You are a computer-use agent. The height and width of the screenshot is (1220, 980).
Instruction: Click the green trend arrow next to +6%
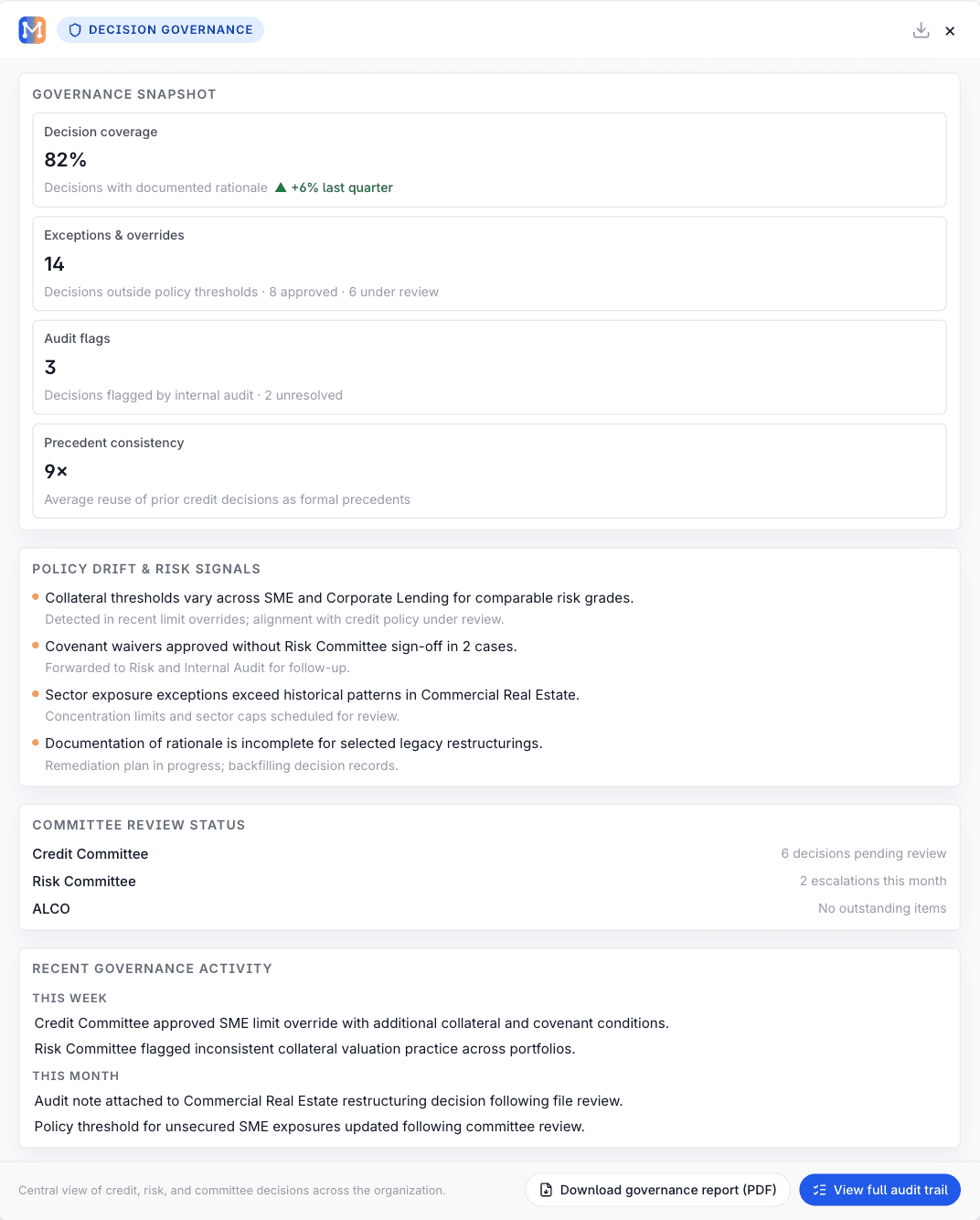point(280,187)
